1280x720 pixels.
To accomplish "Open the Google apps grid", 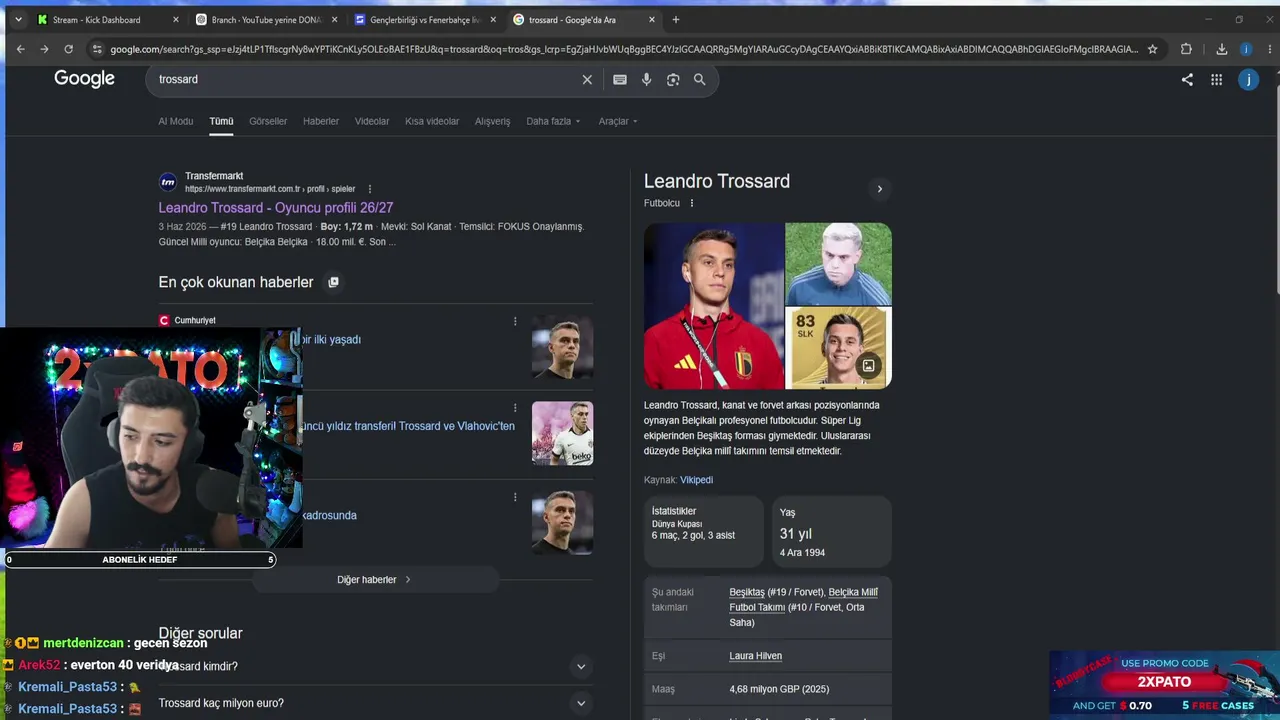I will coord(1216,80).
